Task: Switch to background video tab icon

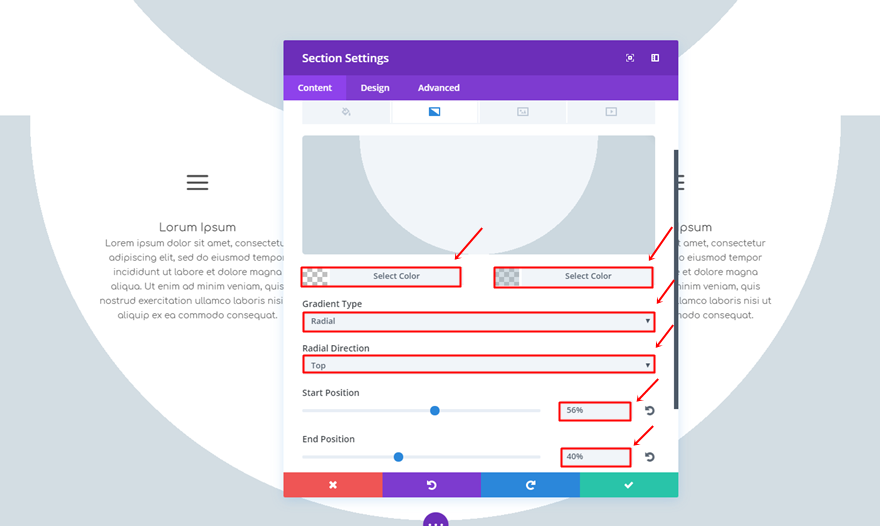Action: (611, 112)
